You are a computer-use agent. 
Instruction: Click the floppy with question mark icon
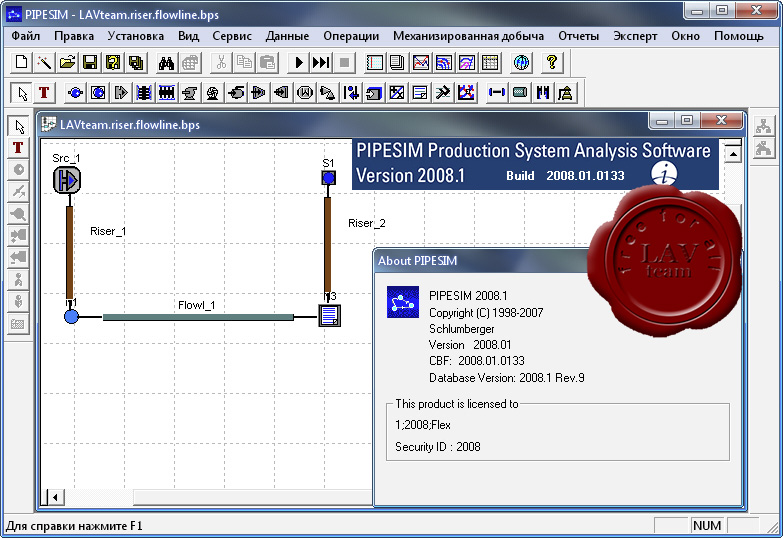coord(113,62)
